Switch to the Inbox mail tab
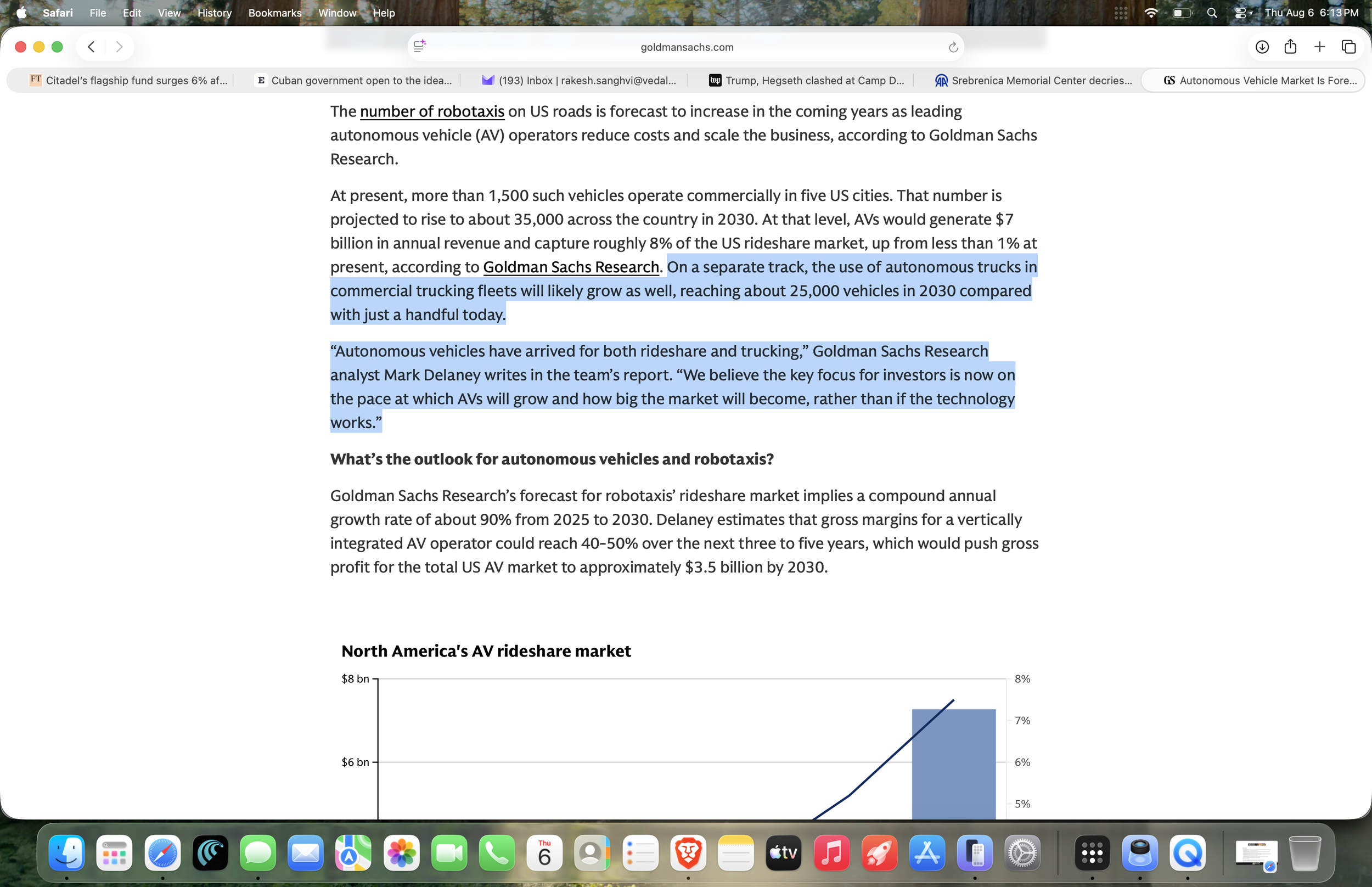This screenshot has height=887, width=1372. 578,81
